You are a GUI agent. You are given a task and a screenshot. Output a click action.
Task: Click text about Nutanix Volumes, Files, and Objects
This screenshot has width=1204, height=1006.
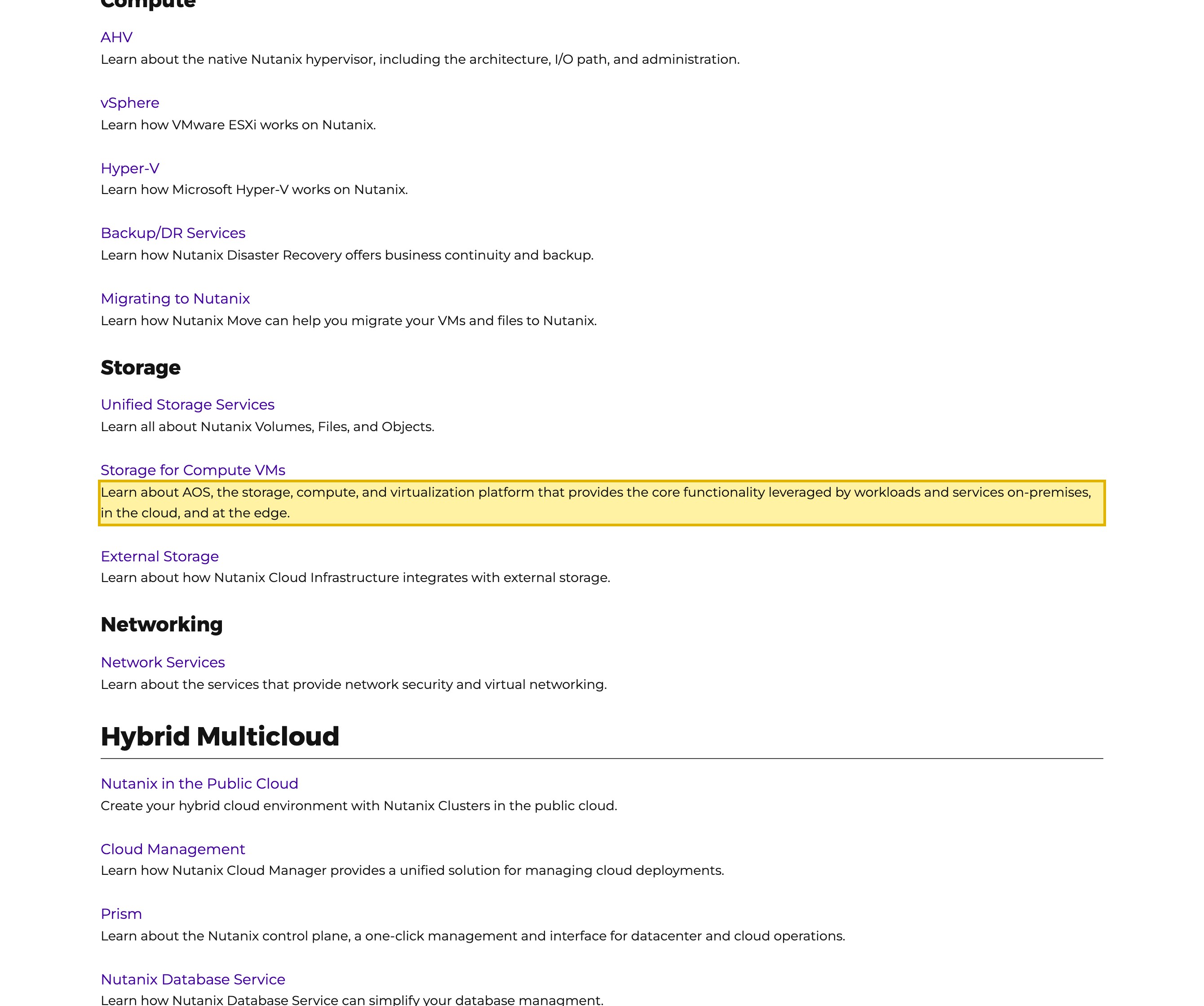coord(267,427)
